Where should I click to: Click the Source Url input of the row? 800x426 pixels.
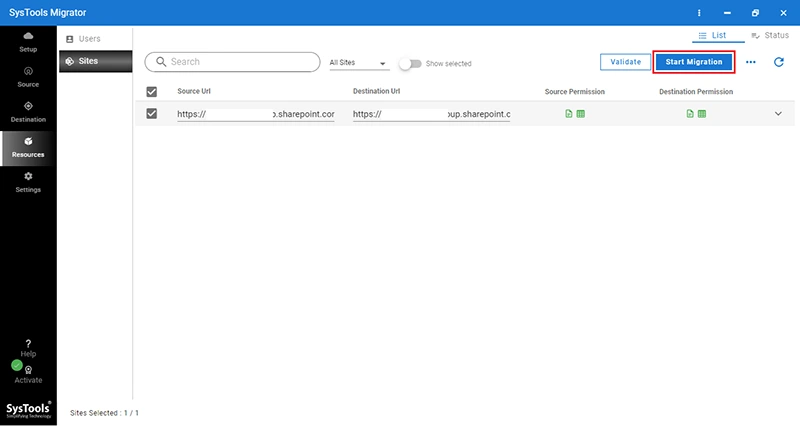pyautogui.click(x=256, y=114)
